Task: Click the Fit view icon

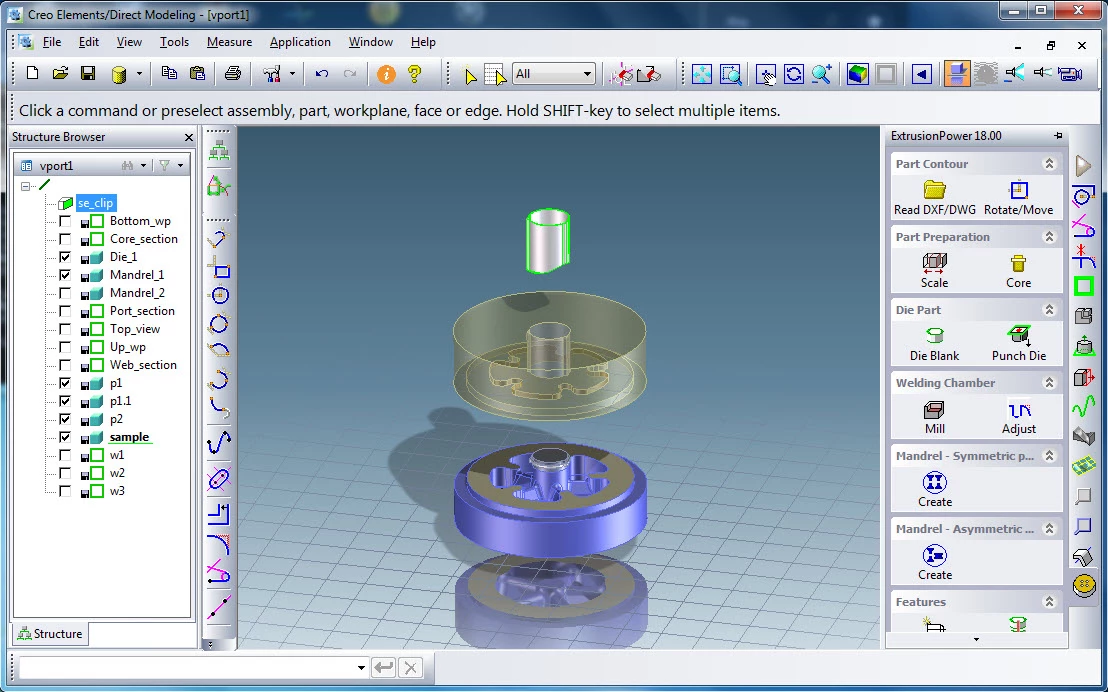Action: click(x=702, y=74)
